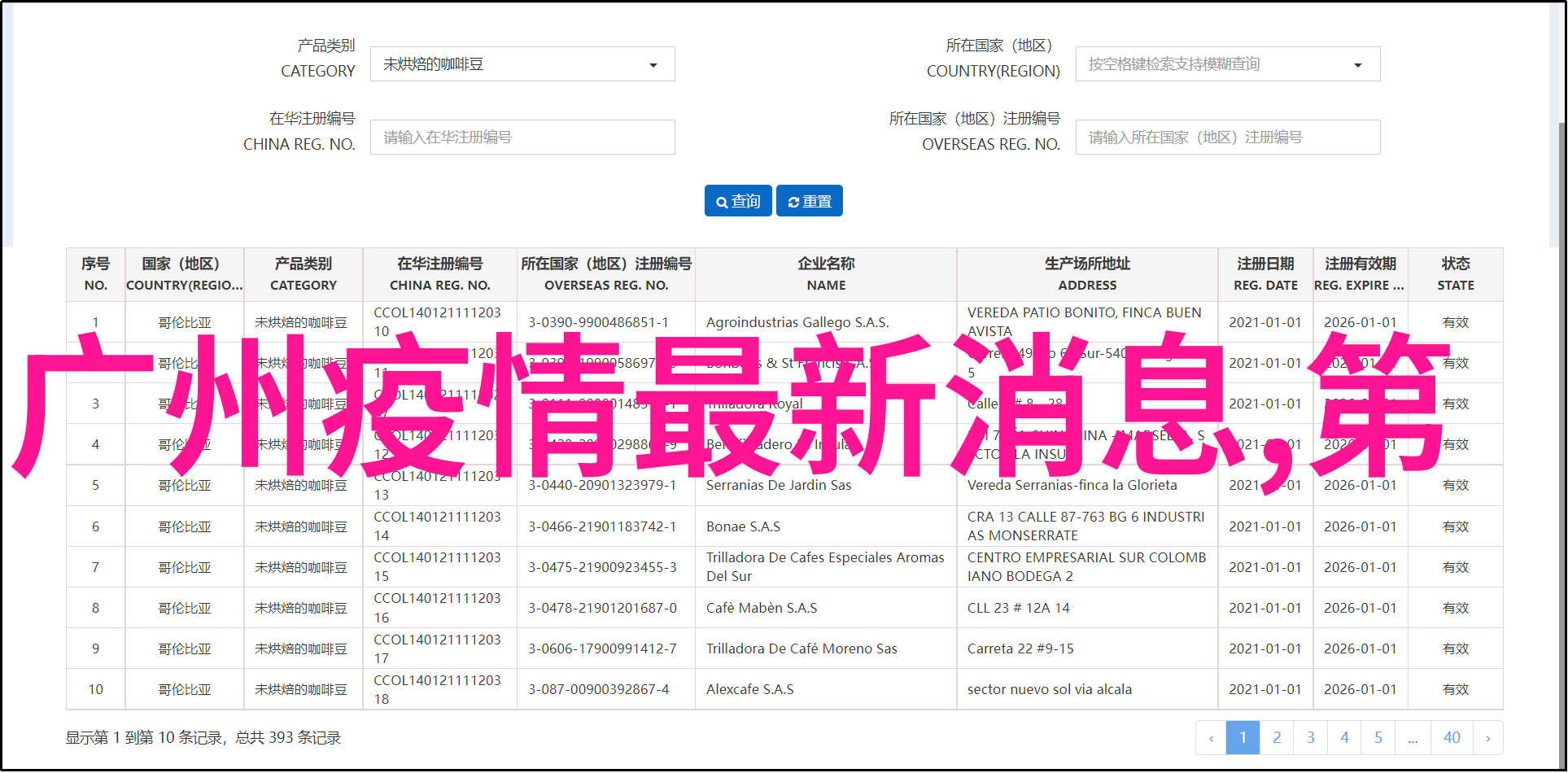Click overseas number 3-0440-20901323979-1

[602, 485]
